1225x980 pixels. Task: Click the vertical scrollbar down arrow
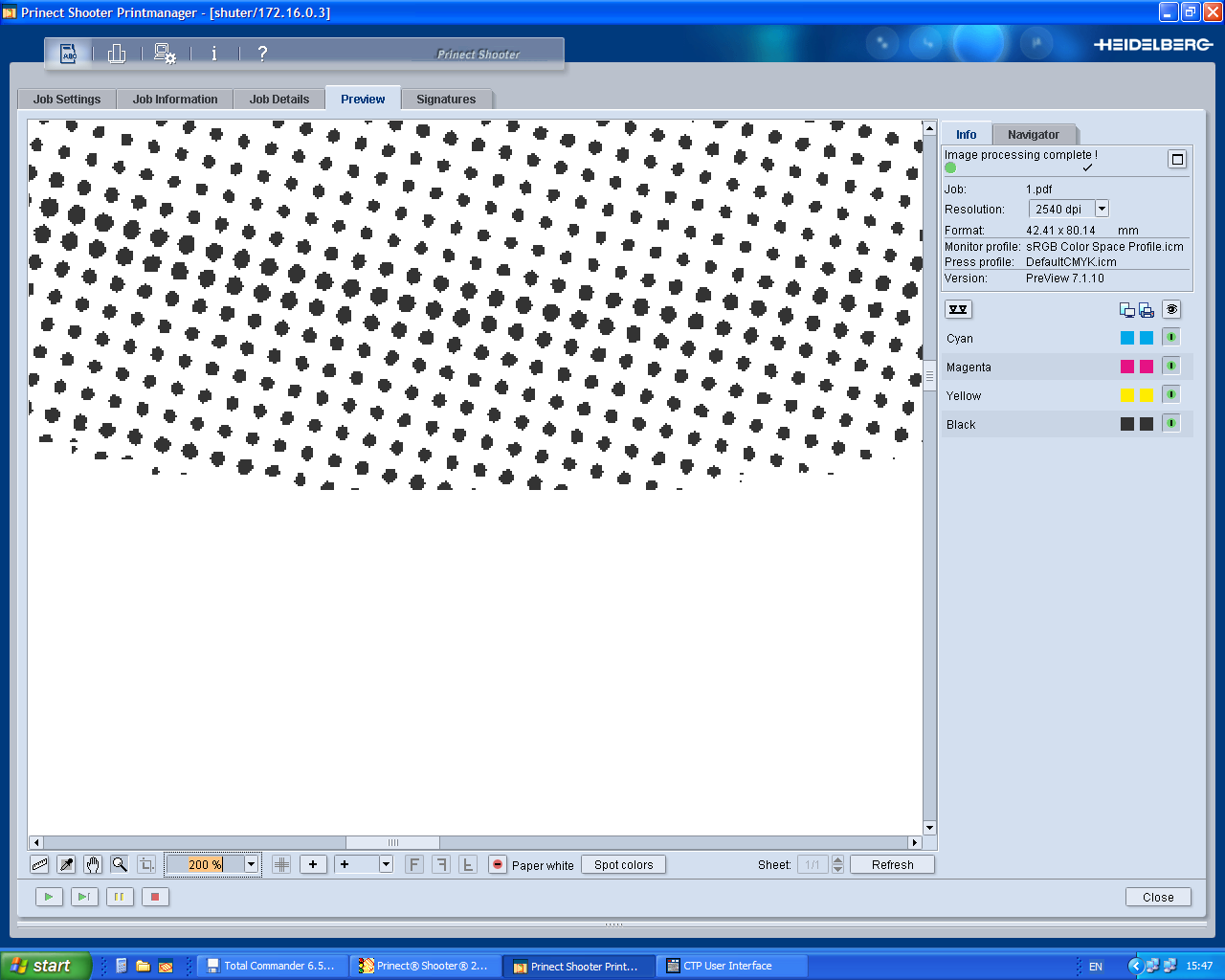929,828
